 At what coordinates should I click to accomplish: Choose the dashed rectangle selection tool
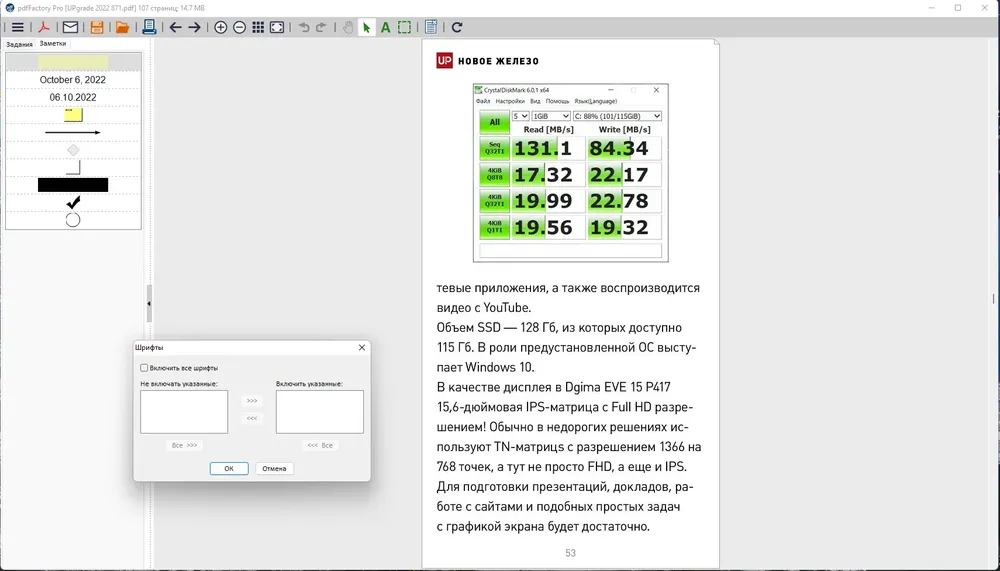[404, 27]
